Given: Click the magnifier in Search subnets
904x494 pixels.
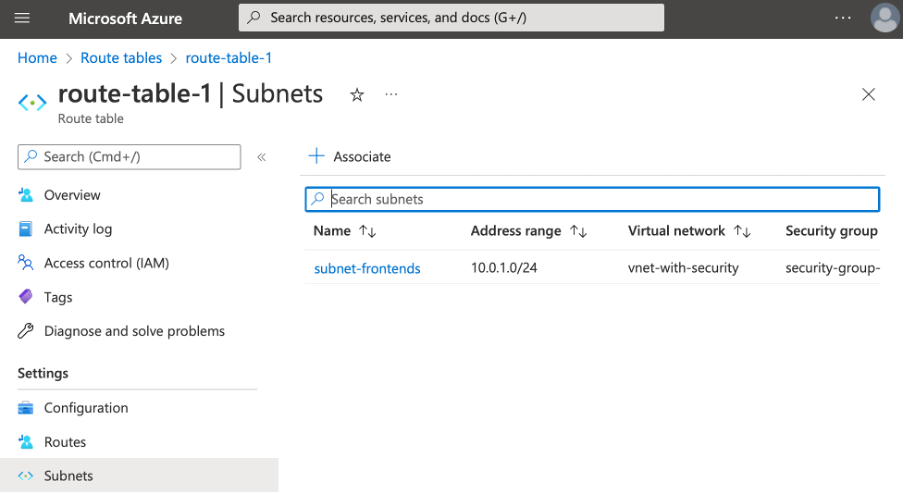Looking at the screenshot, I should click(317, 199).
